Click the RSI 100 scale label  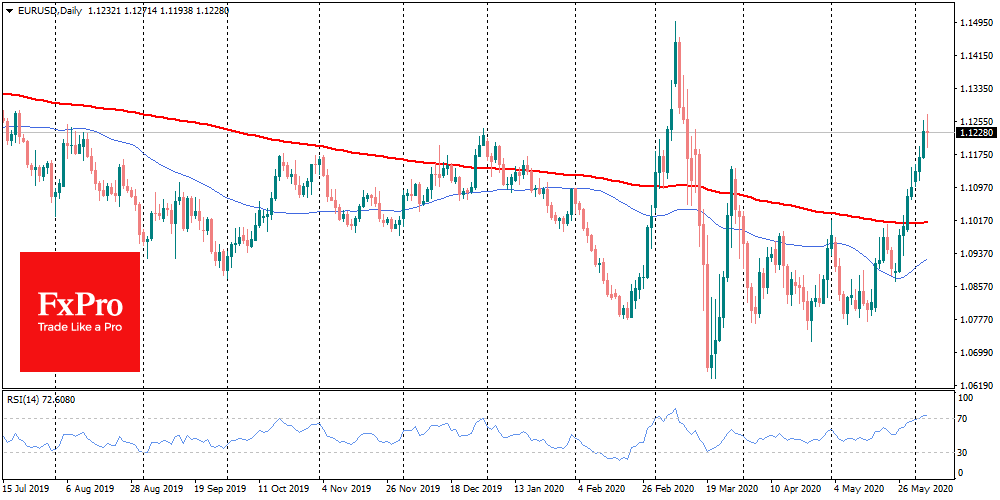(967, 397)
